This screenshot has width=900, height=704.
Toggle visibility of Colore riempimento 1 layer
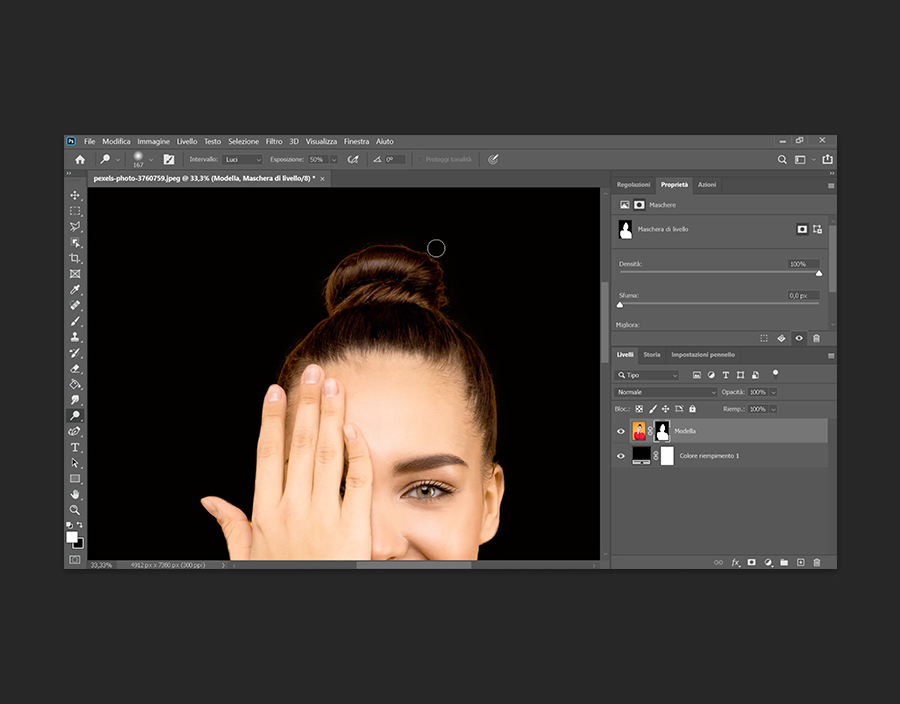point(621,456)
